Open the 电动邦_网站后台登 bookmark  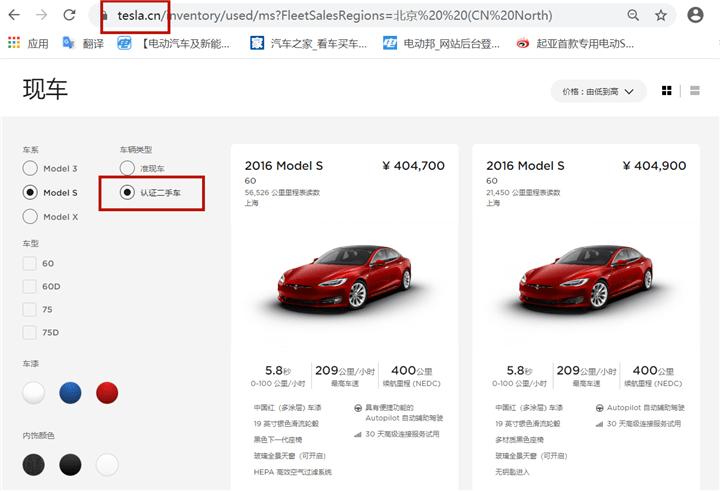pyautogui.click(x=441, y=44)
